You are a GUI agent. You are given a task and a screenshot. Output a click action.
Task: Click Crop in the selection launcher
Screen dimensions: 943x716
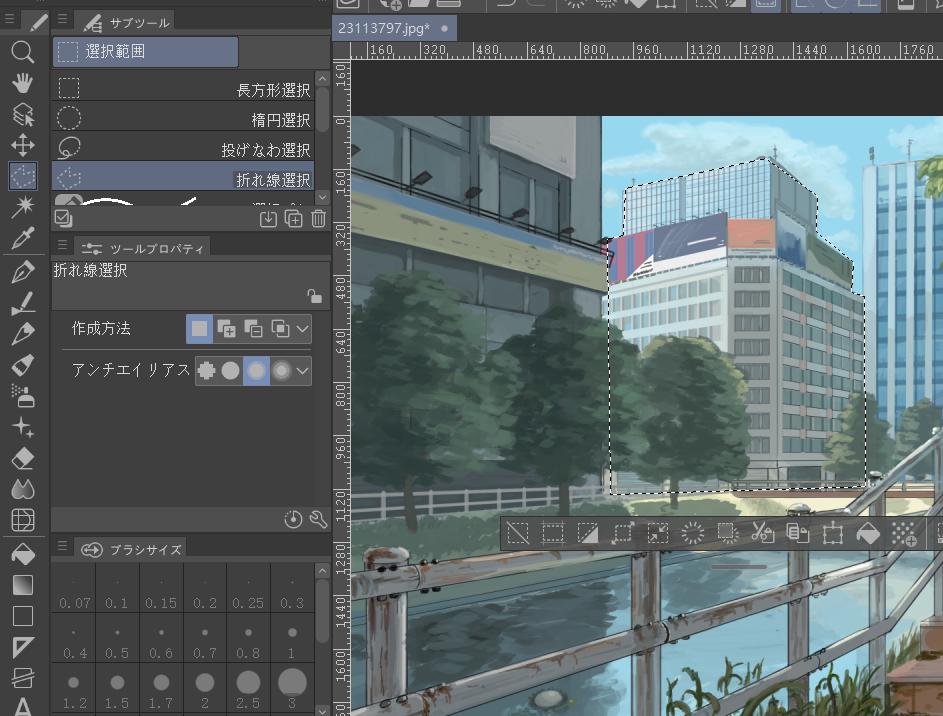553,533
